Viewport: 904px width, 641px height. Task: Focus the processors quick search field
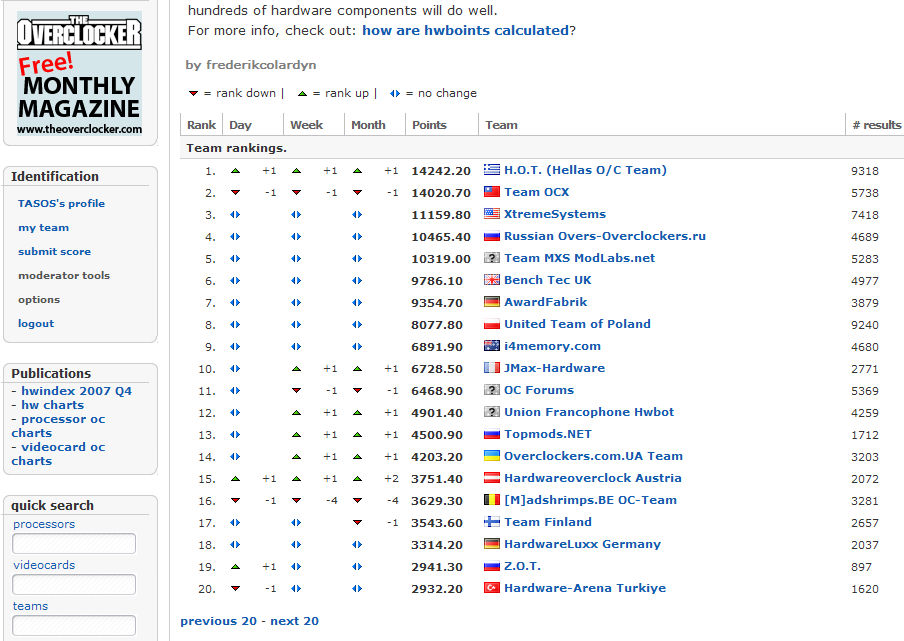[74, 544]
